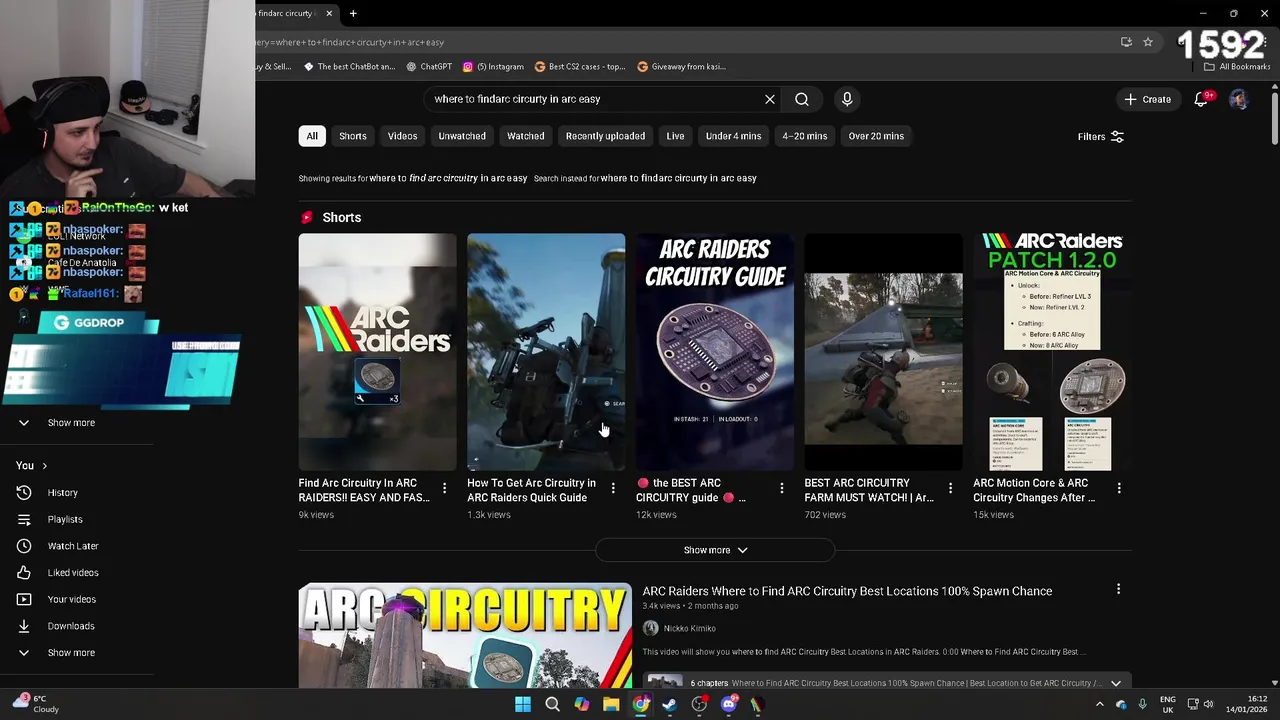
Task: Open the ChatGPT bookmark
Action: pyautogui.click(x=429, y=67)
